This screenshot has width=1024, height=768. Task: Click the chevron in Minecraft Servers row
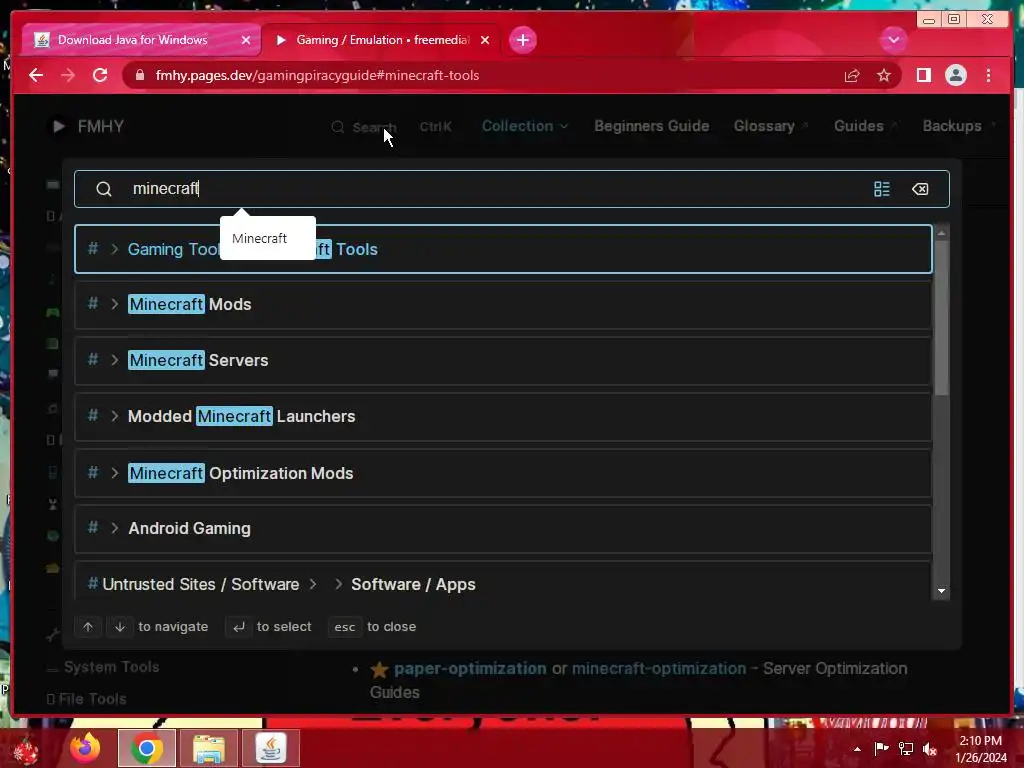pos(114,360)
